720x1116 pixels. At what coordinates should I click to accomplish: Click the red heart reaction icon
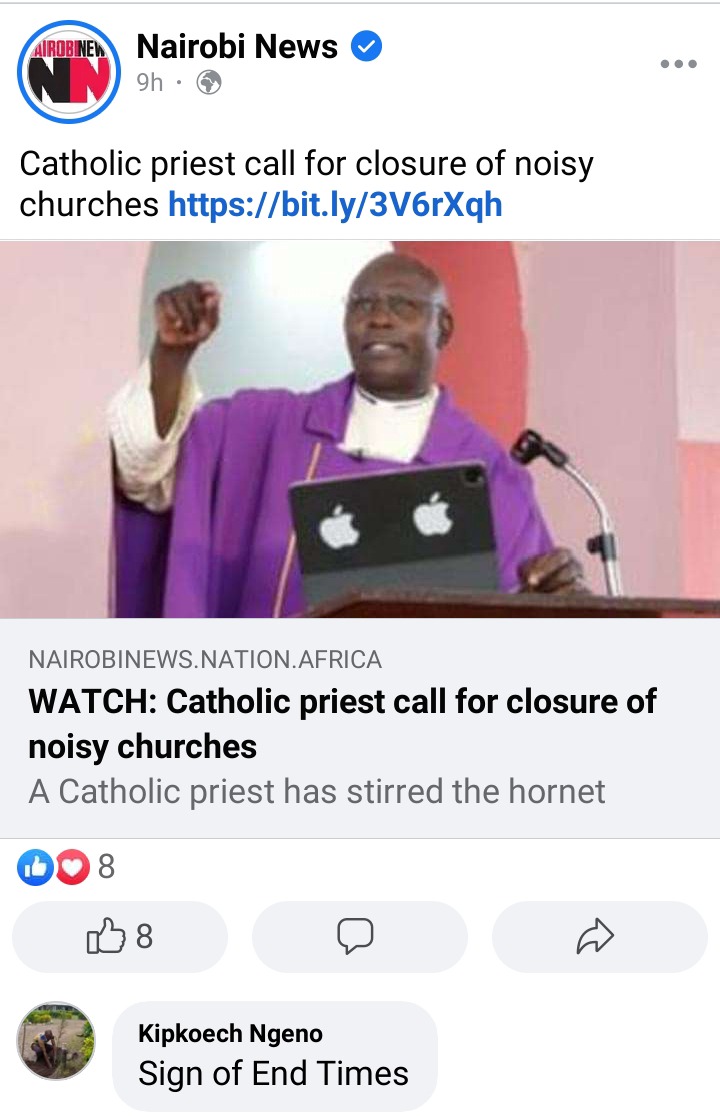(x=72, y=867)
